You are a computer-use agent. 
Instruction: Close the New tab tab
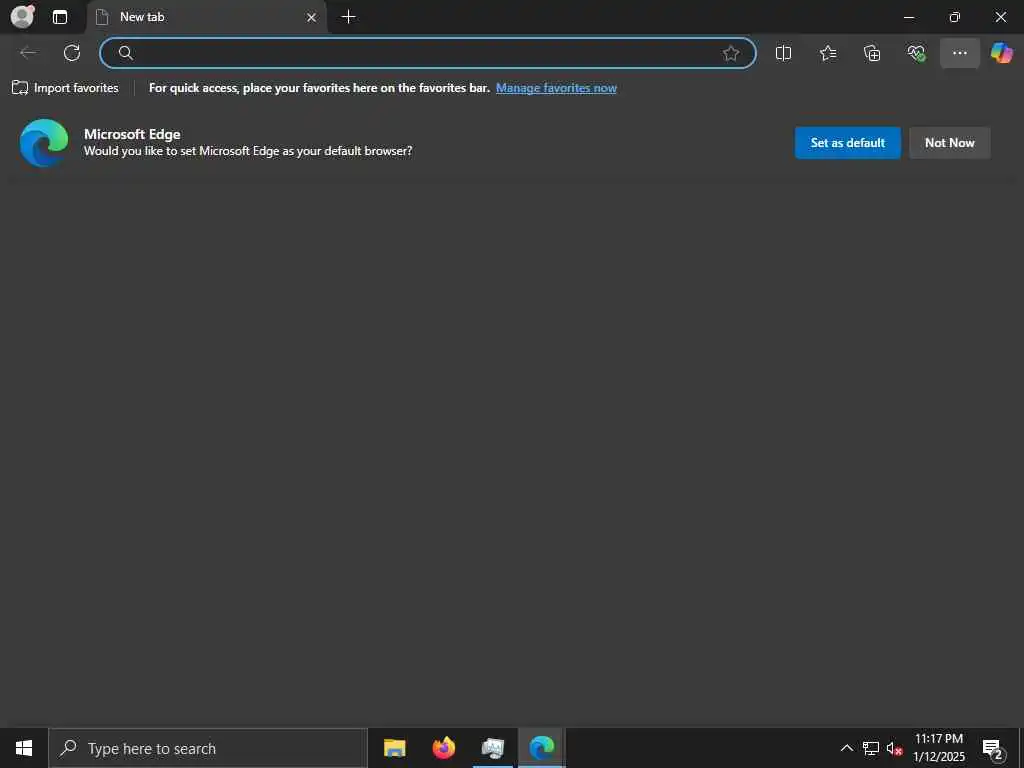click(x=312, y=18)
